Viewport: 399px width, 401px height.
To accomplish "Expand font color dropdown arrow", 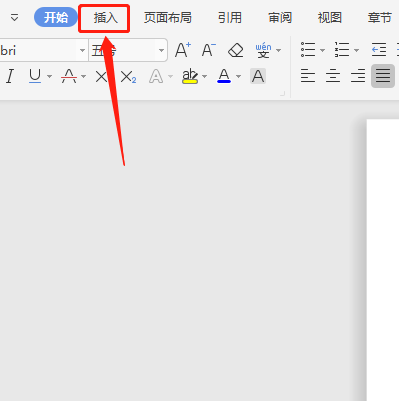I will pos(238,77).
